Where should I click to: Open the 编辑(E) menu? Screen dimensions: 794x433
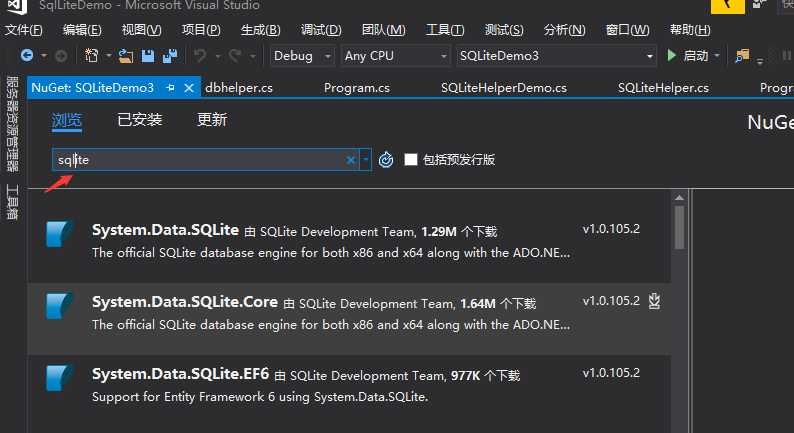click(82, 30)
